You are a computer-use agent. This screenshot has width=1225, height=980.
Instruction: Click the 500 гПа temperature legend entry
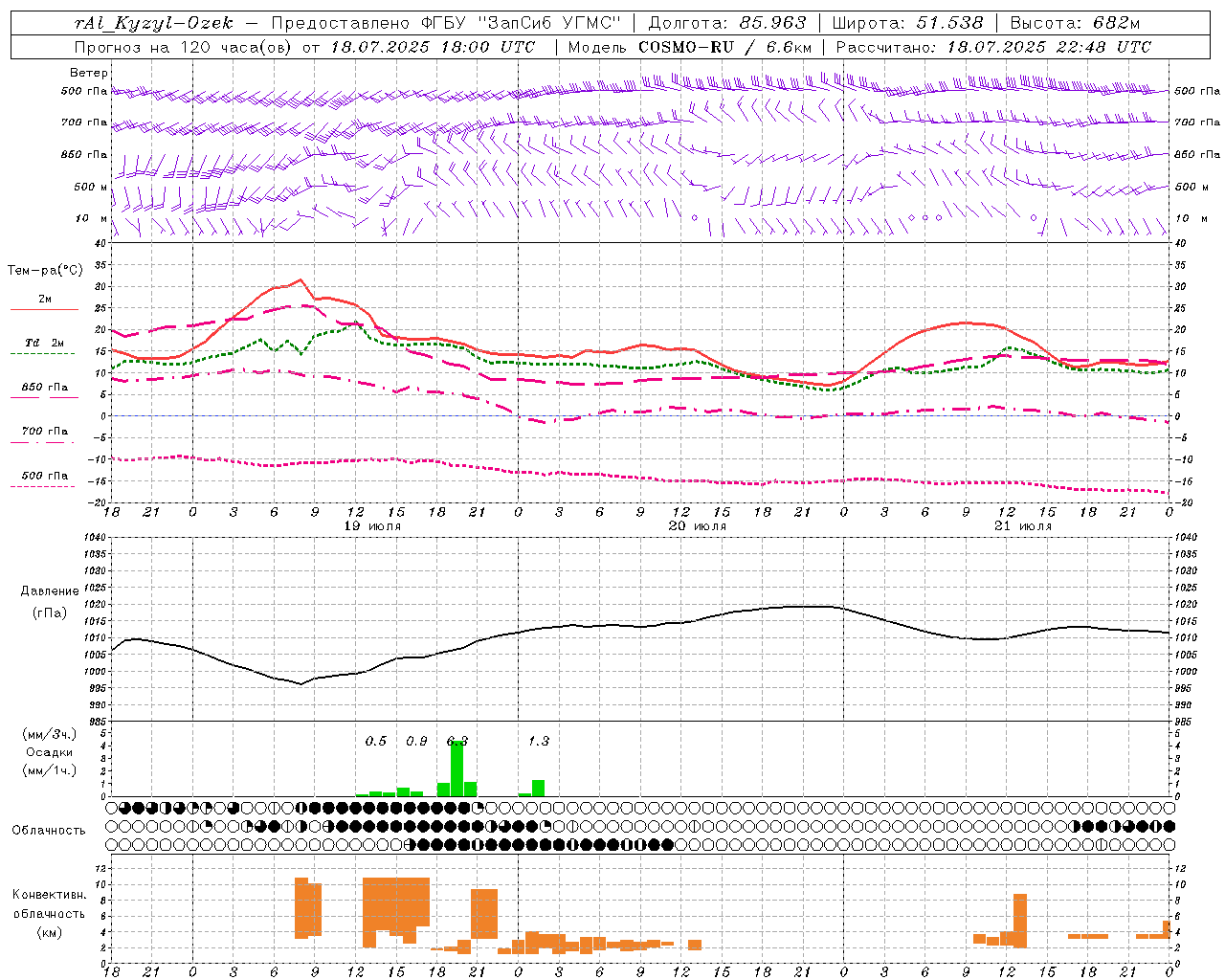pyautogui.click(x=45, y=476)
